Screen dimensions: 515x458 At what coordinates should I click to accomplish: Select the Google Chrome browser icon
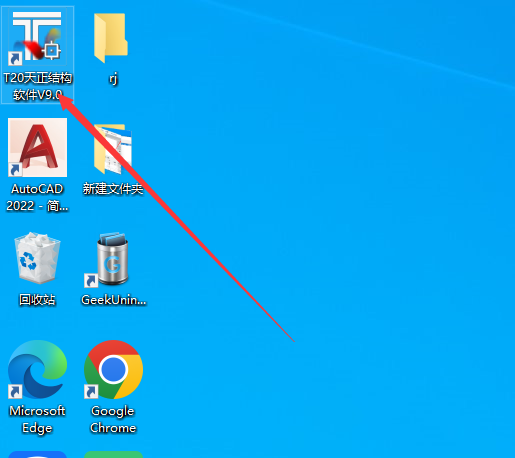113,369
